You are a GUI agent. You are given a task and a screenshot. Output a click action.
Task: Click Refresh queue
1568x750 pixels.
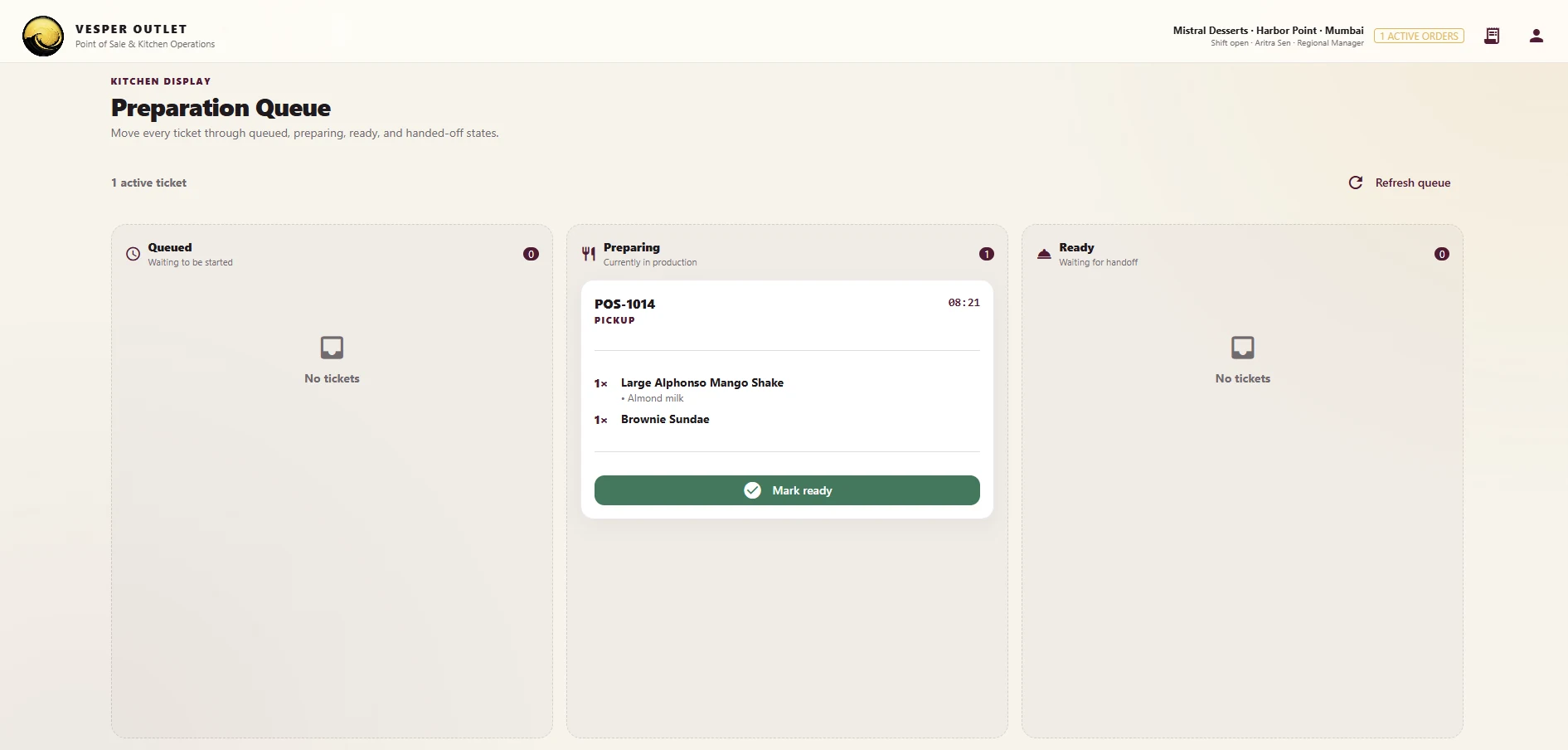[1400, 183]
